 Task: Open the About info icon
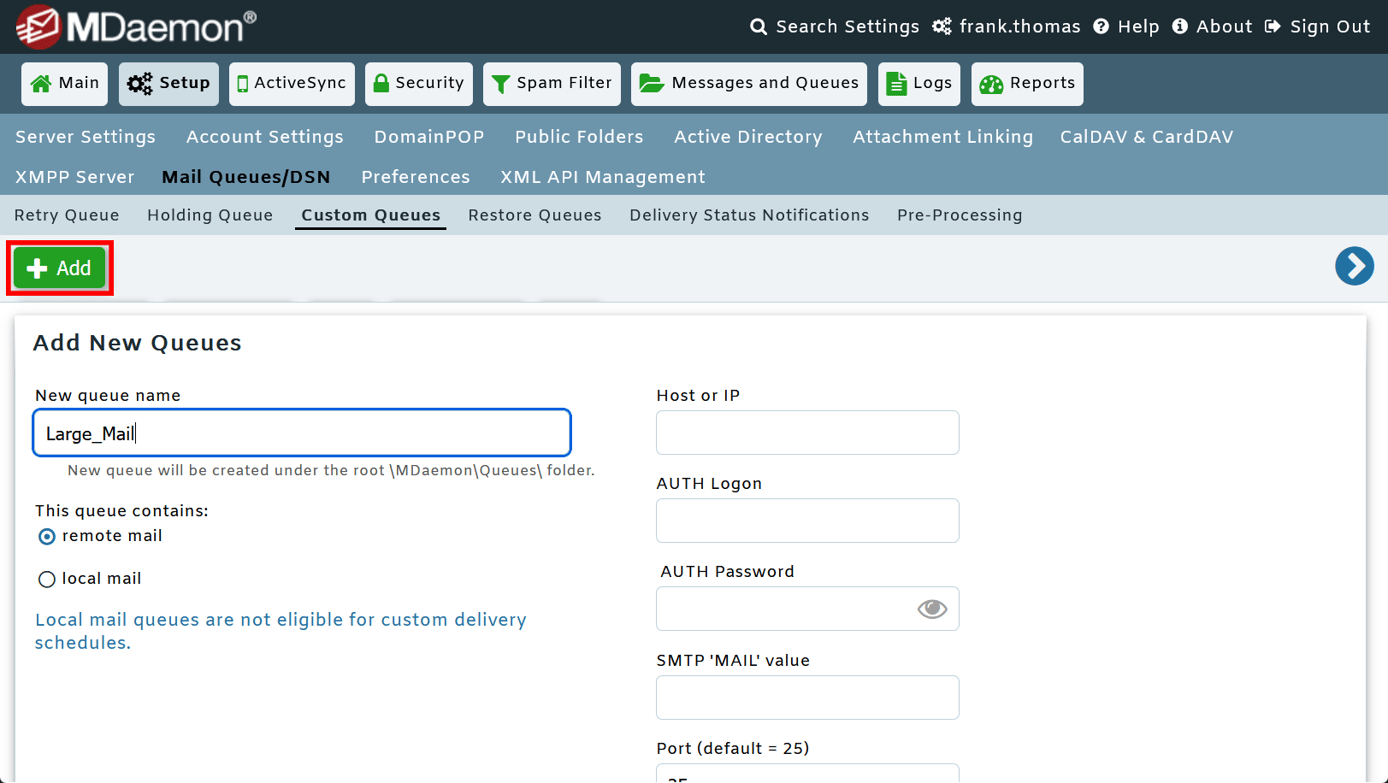coord(1178,27)
